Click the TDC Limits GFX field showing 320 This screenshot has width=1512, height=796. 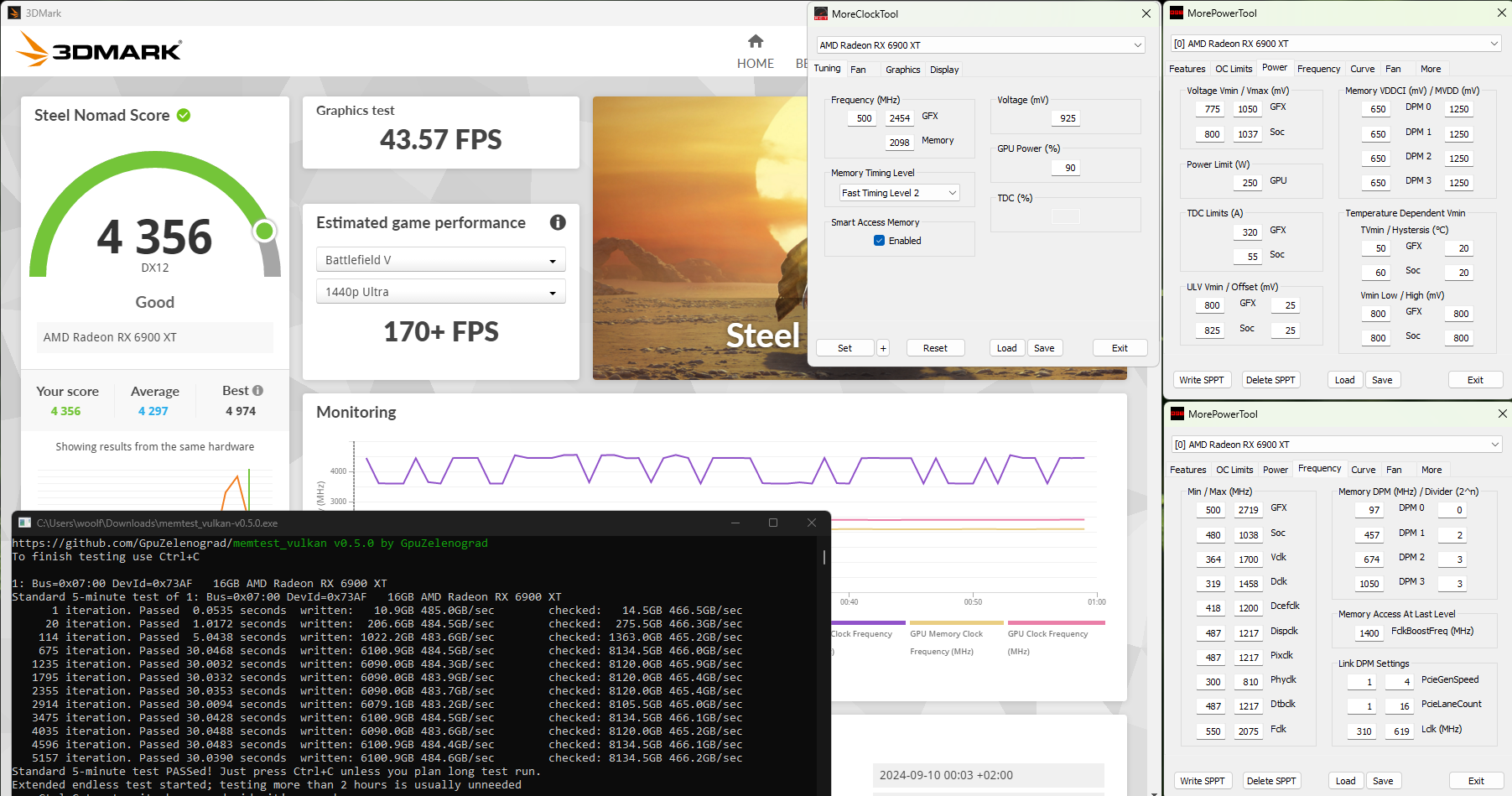(x=1248, y=232)
